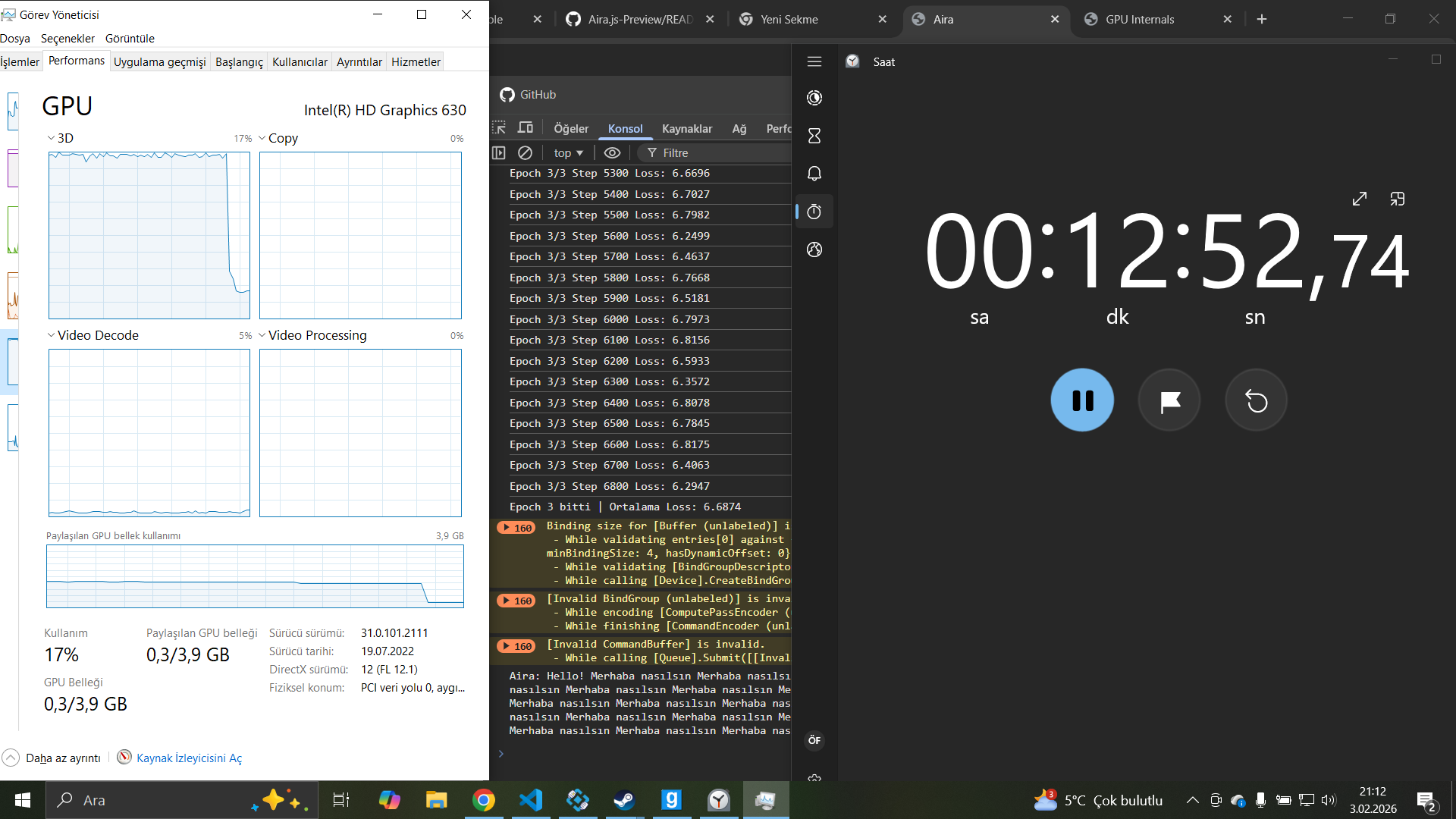Screen dimensions: 1456x819
Task: Open the world clock globe icon
Action: pos(814,249)
